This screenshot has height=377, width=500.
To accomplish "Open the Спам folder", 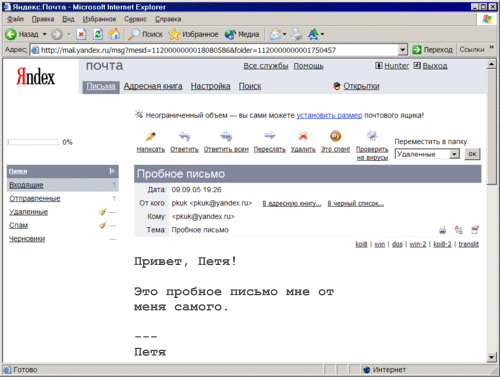I will point(18,225).
